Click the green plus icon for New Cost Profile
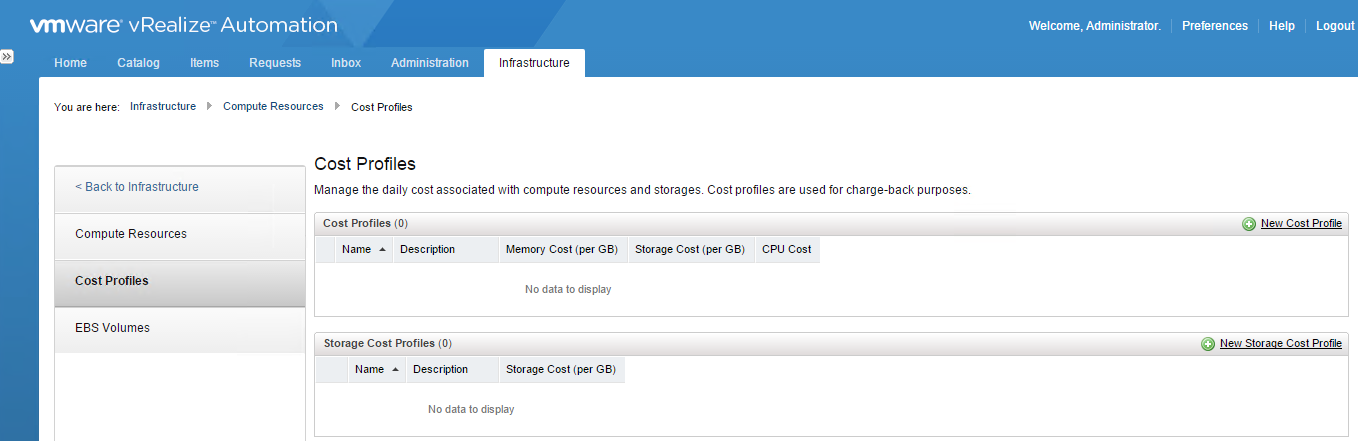1358x441 pixels. [1249, 224]
